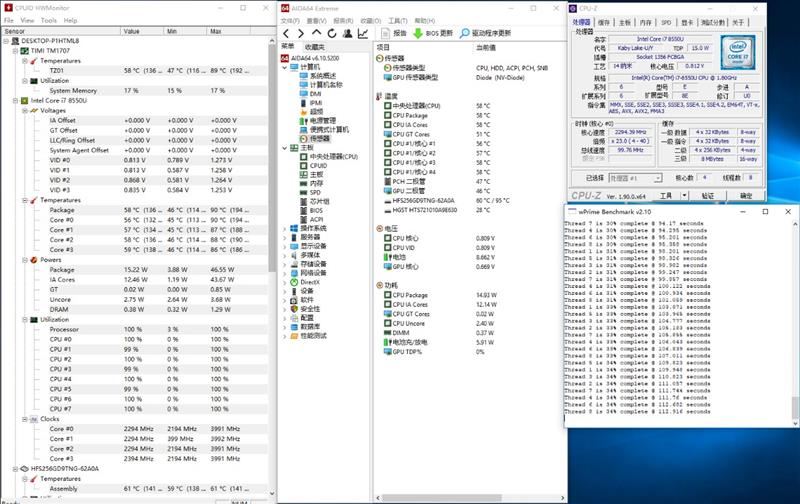Switch to 缓存 tab in CPU-Z
This screenshot has height=504, width=800.
coord(604,22)
